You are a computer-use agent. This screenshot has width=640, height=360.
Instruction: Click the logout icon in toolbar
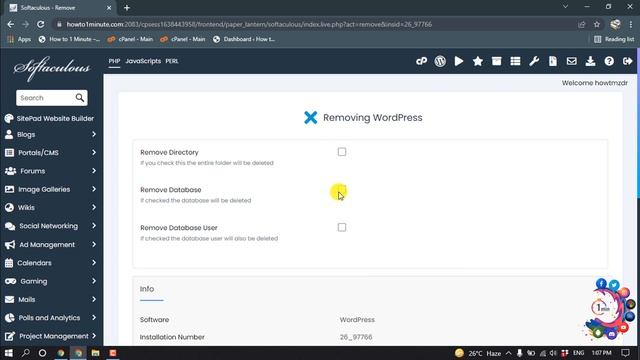coord(628,61)
